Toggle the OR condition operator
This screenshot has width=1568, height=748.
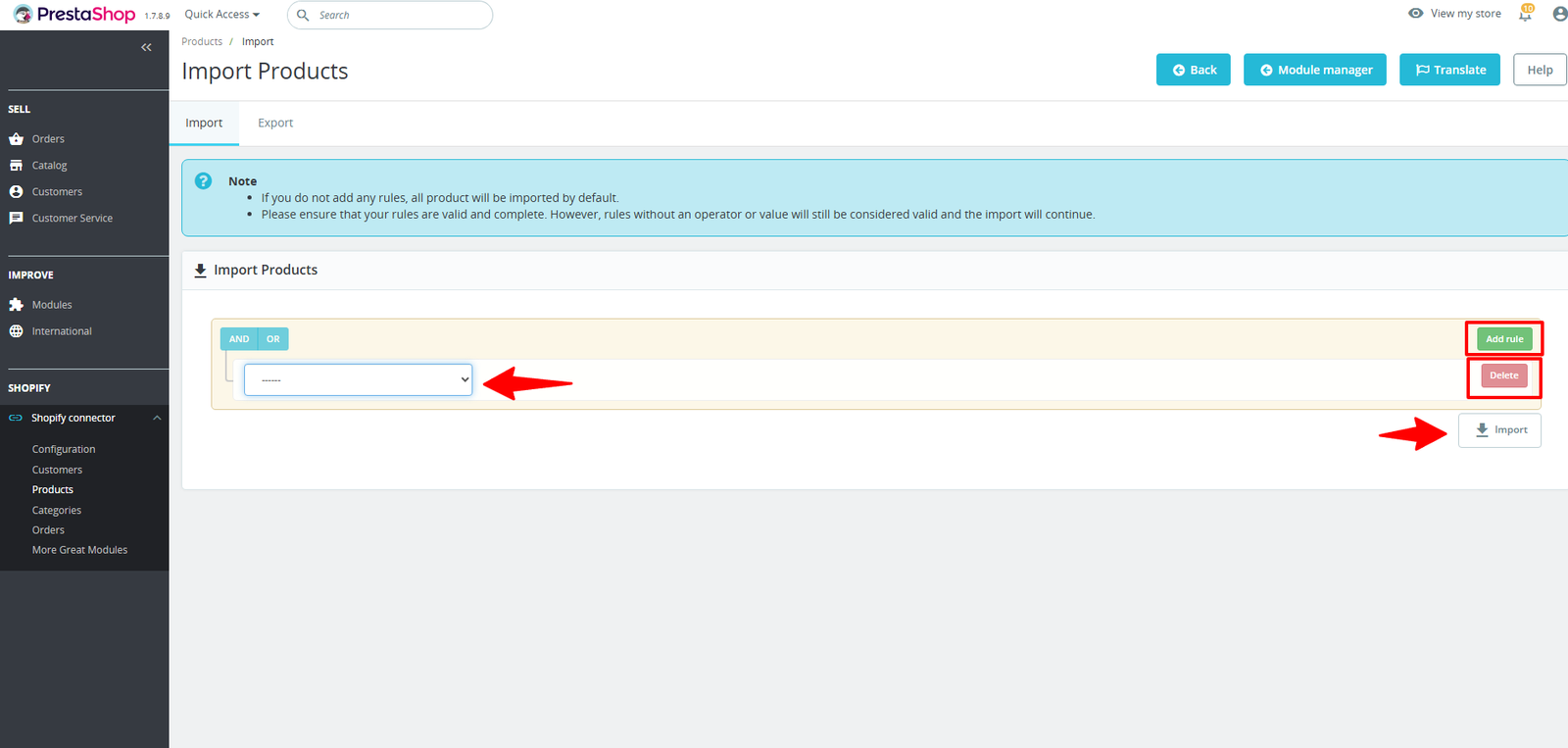point(273,339)
